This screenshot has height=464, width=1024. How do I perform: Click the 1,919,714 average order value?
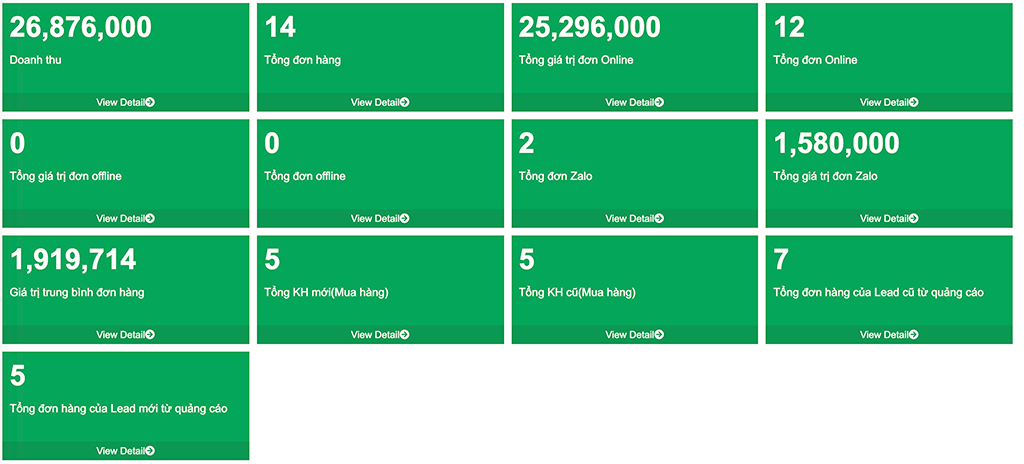pyautogui.click(x=73, y=261)
